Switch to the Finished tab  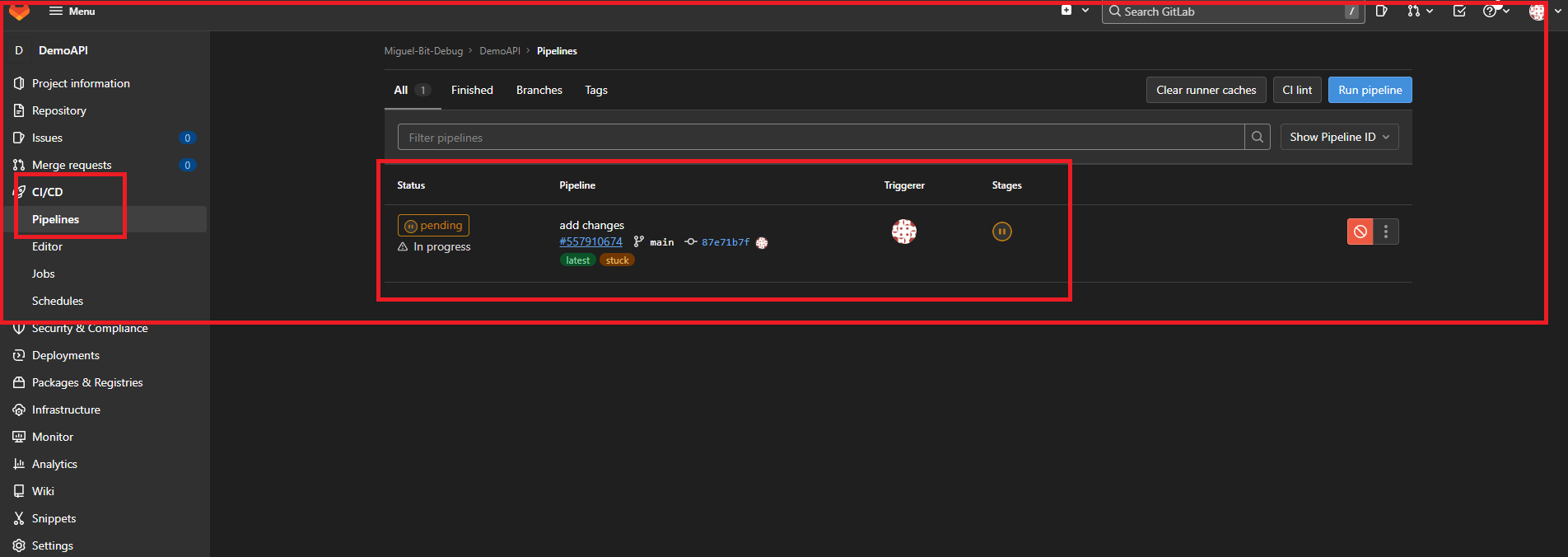472,90
